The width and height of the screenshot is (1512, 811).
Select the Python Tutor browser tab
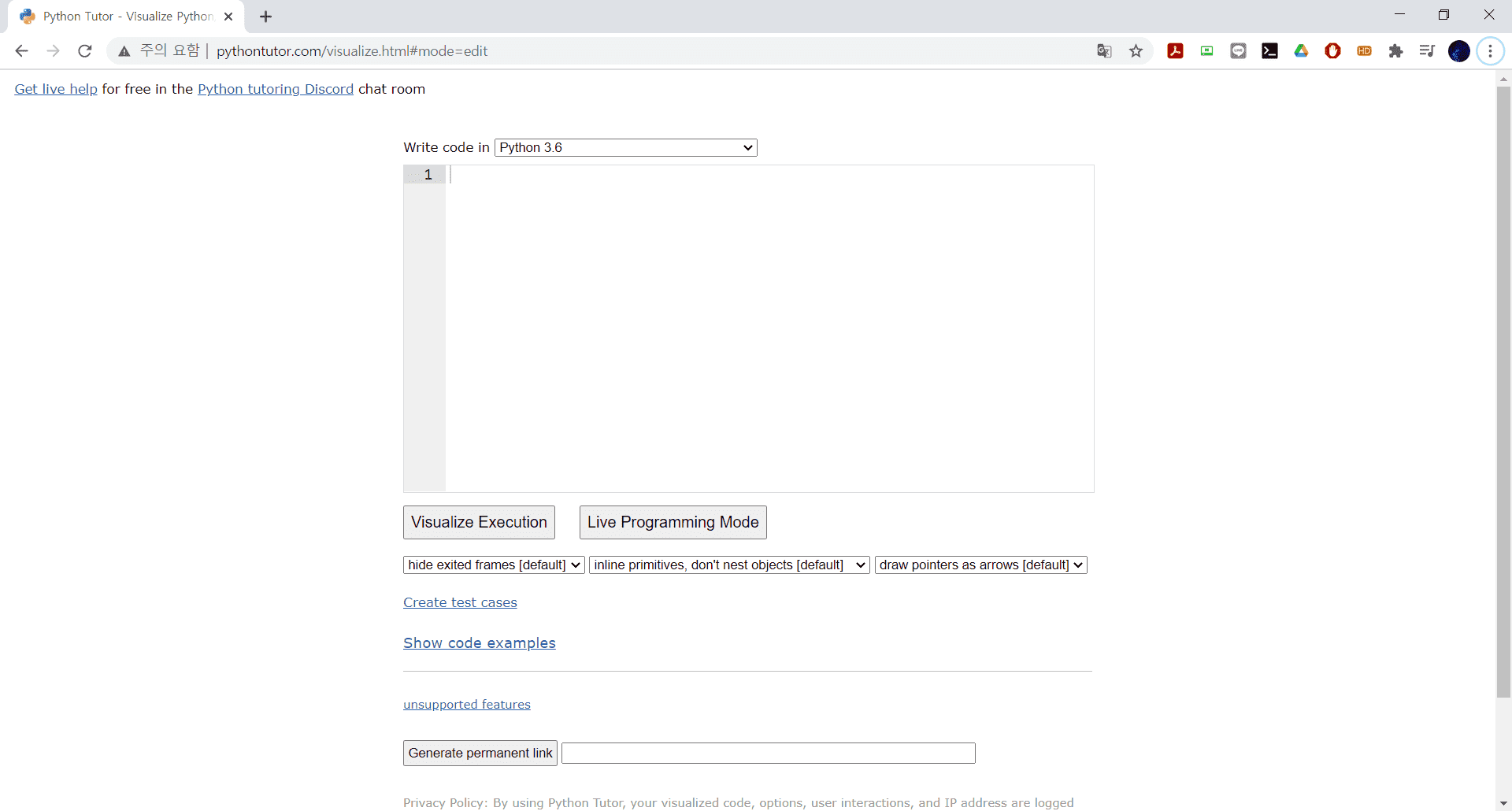coord(126,17)
